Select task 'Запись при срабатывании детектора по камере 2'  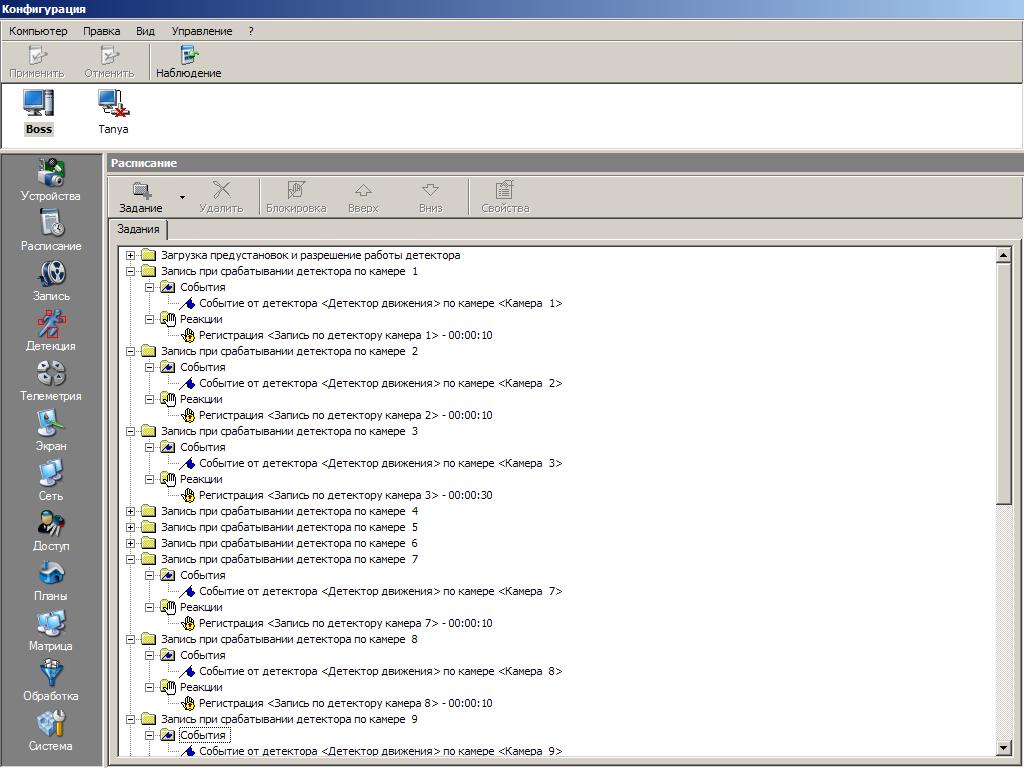289,351
